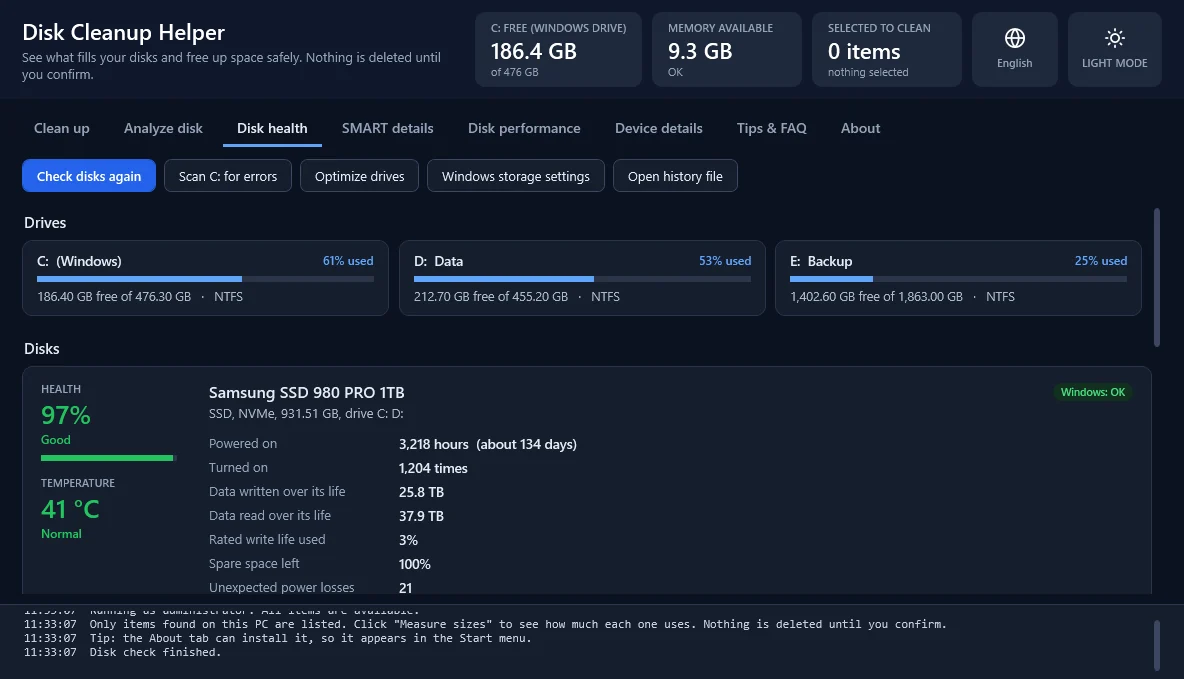Viewport: 1184px width, 679px height.
Task: Click the sun Light Mode icon
Action: [x=1115, y=38]
